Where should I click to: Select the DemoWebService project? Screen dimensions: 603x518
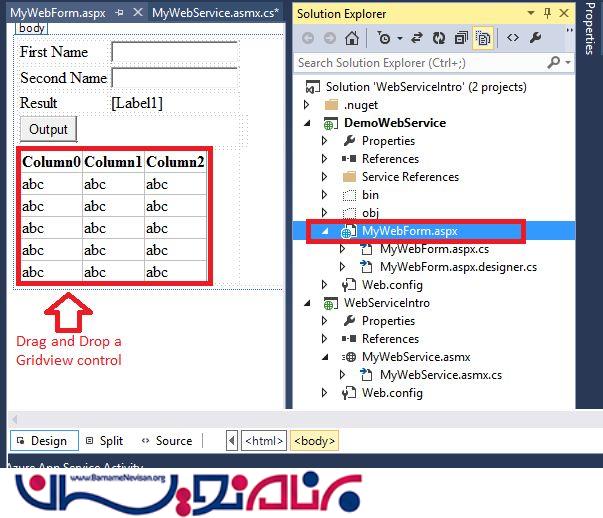tap(395, 123)
